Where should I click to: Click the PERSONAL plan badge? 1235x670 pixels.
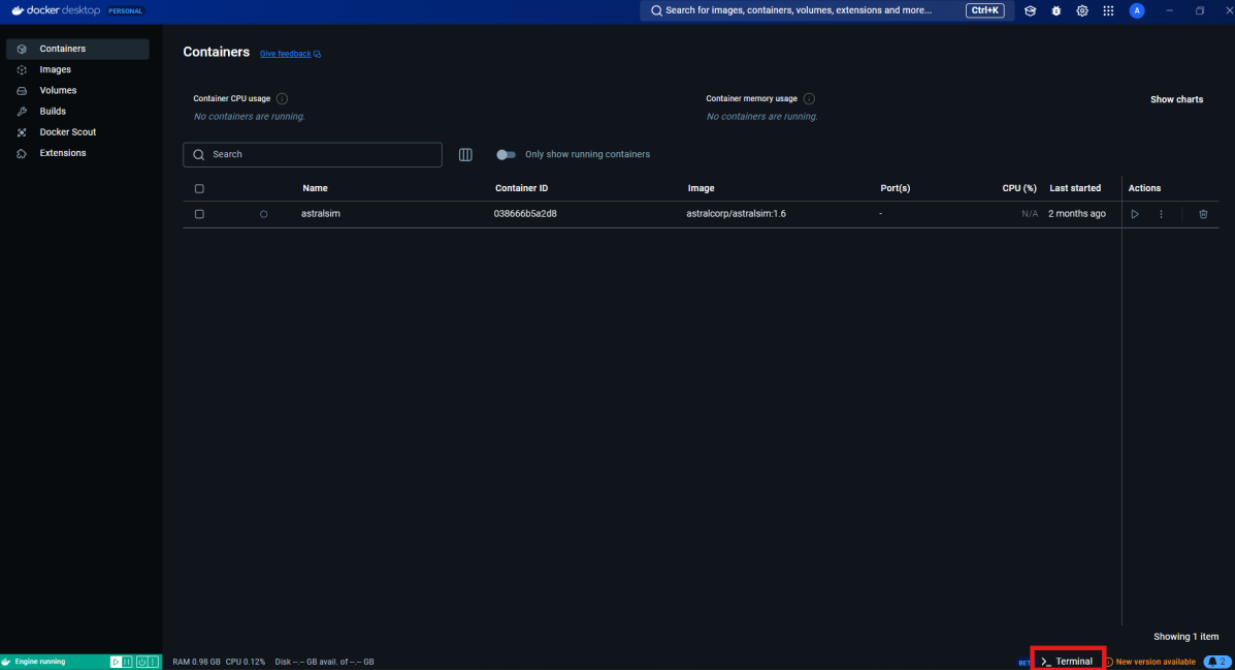(125, 11)
